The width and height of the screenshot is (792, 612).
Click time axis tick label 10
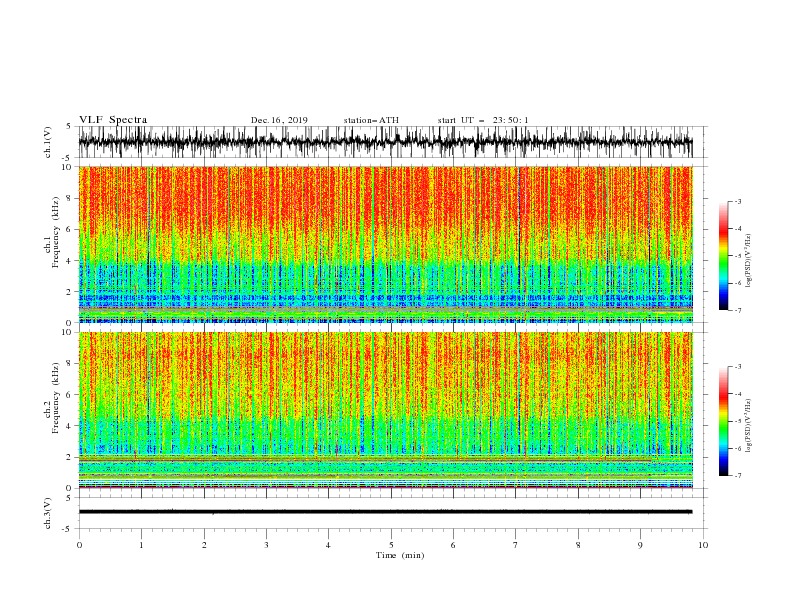click(703, 545)
